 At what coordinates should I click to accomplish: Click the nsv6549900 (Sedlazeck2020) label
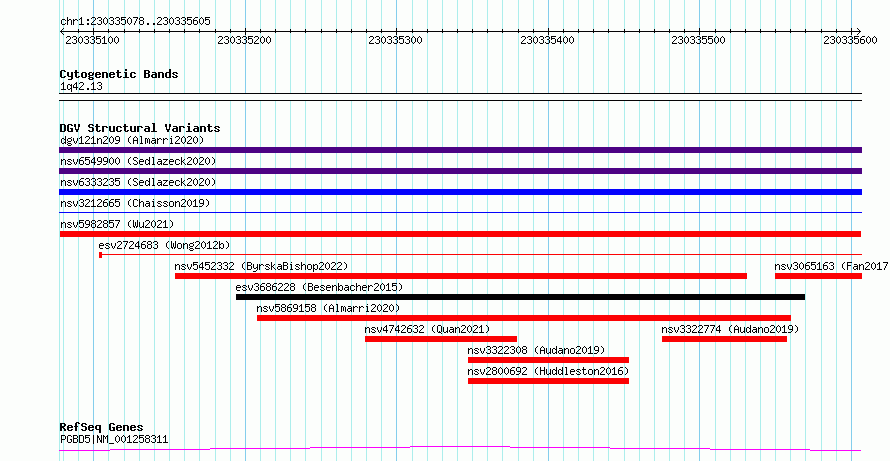point(138,161)
